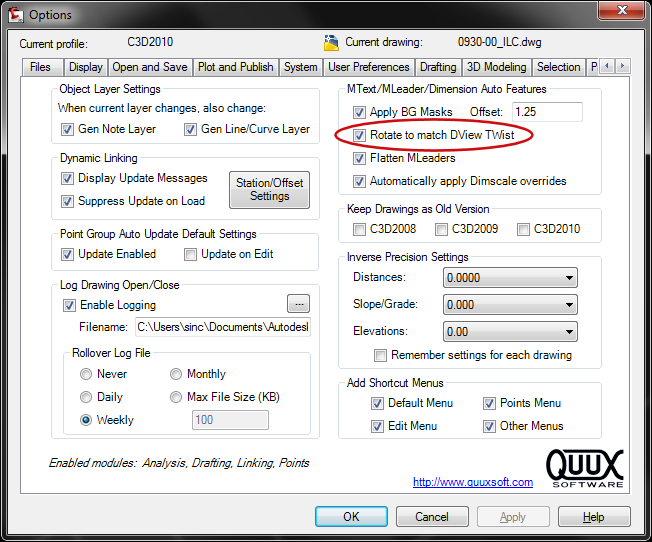Toggle Other Menus shortcut checkbox
This screenshot has height=542, width=652.
pyautogui.click(x=489, y=426)
